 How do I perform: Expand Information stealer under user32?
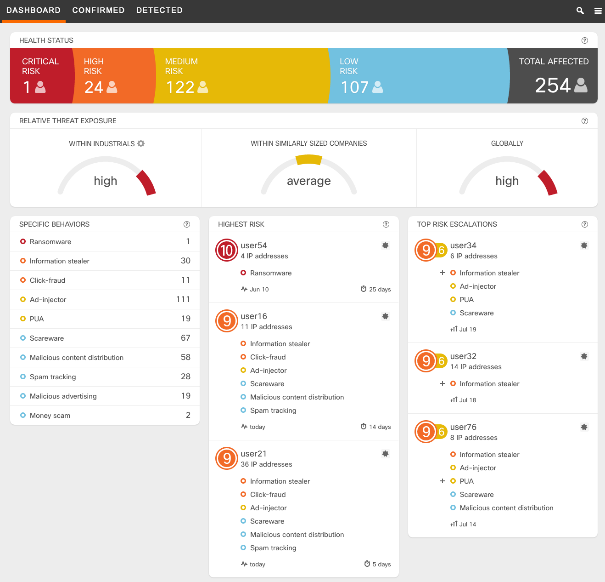tap(441, 383)
